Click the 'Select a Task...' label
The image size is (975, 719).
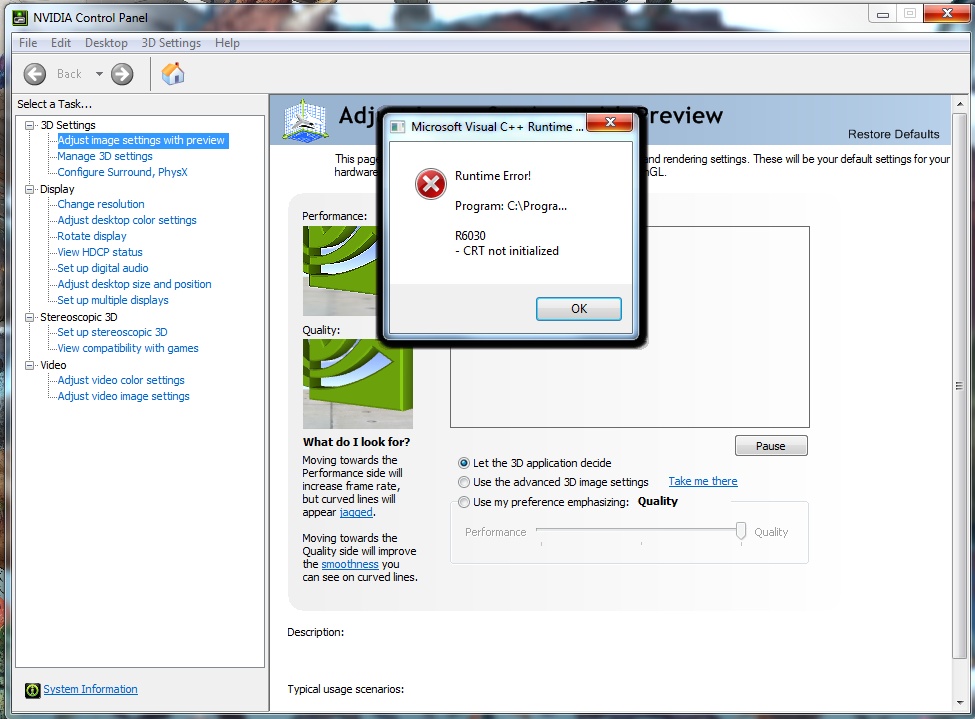55,104
